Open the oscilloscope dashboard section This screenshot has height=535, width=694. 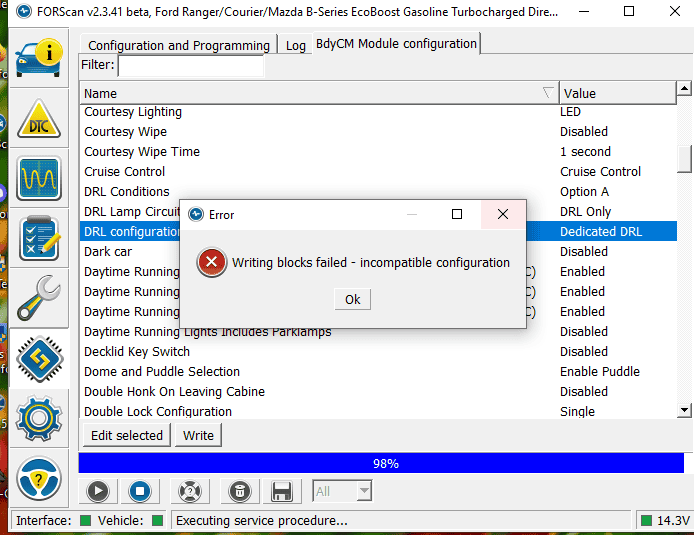(39, 178)
